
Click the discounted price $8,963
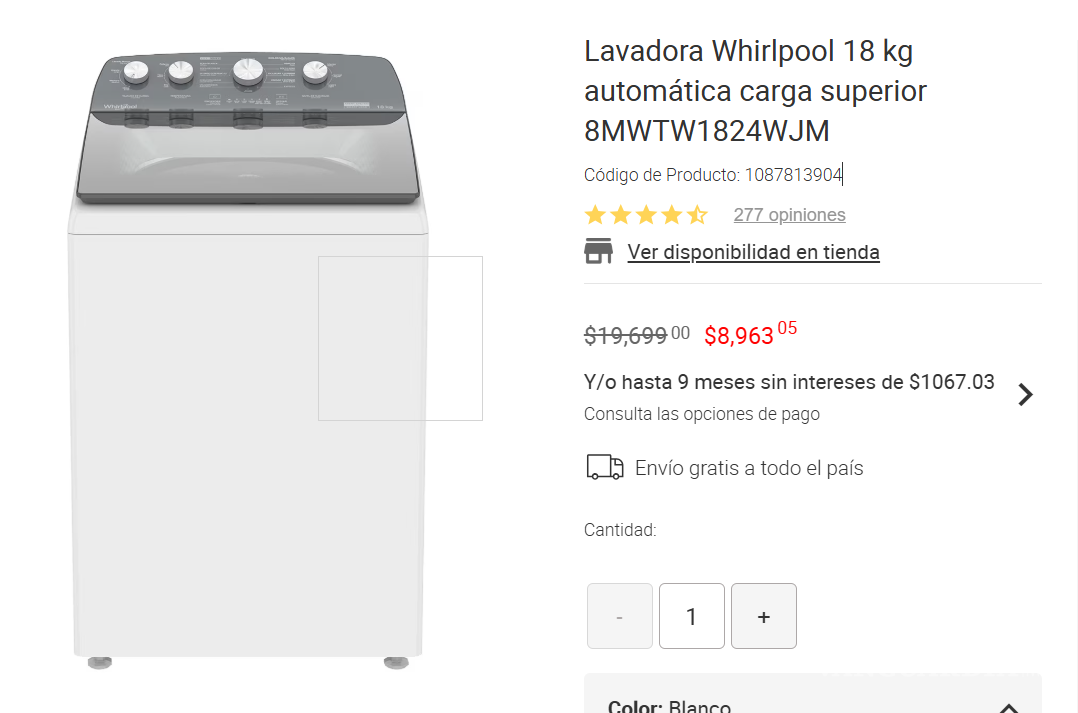pyautogui.click(x=739, y=335)
